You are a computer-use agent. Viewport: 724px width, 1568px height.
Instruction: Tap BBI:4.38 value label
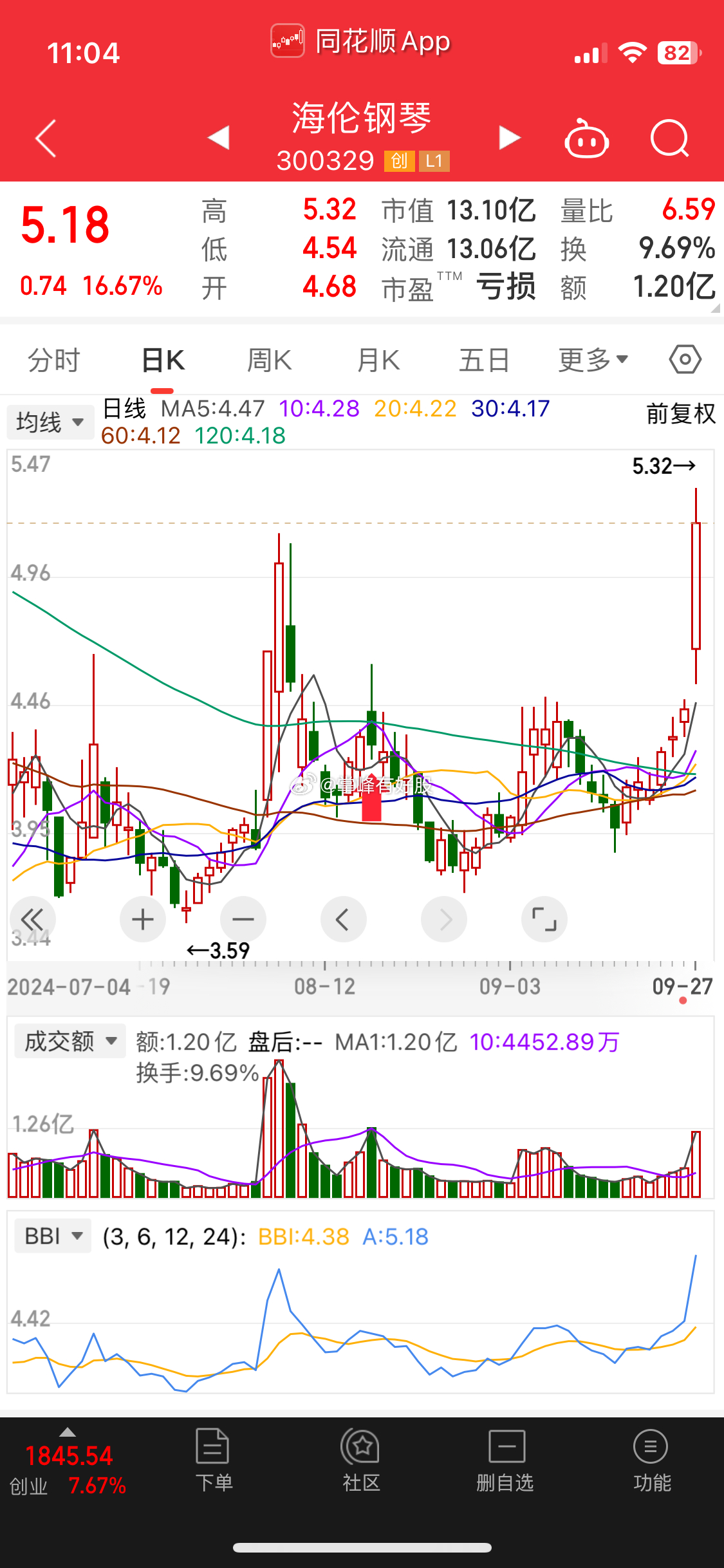click(x=303, y=1237)
